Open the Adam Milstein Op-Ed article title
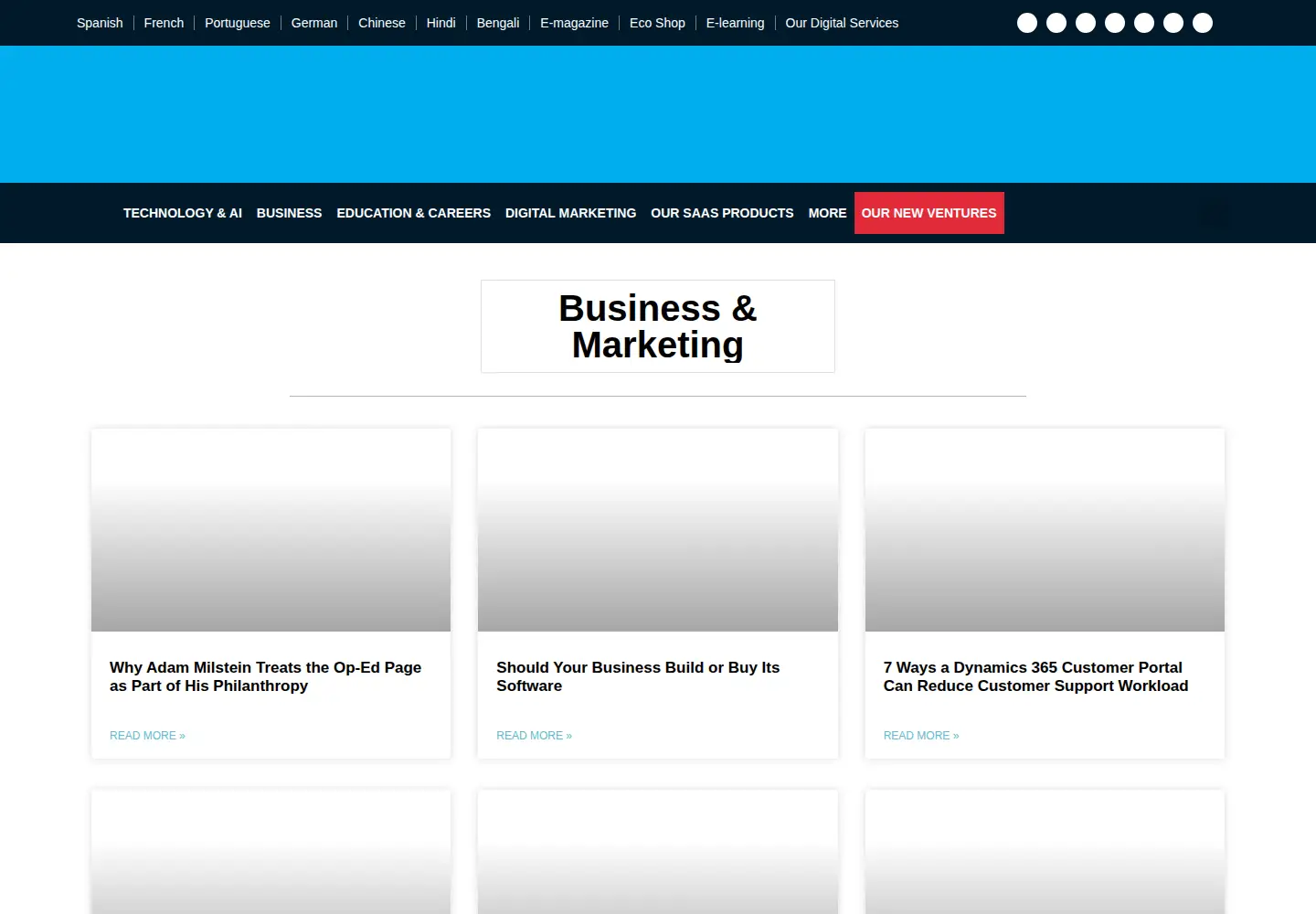1316x914 pixels. (x=265, y=676)
